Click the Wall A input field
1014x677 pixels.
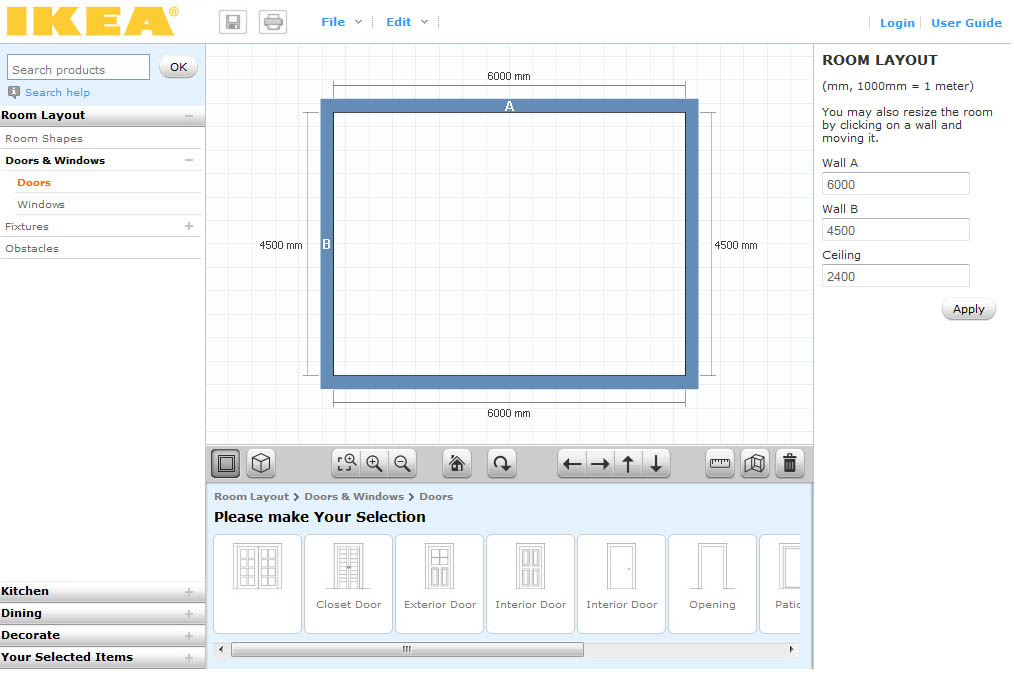coord(896,184)
